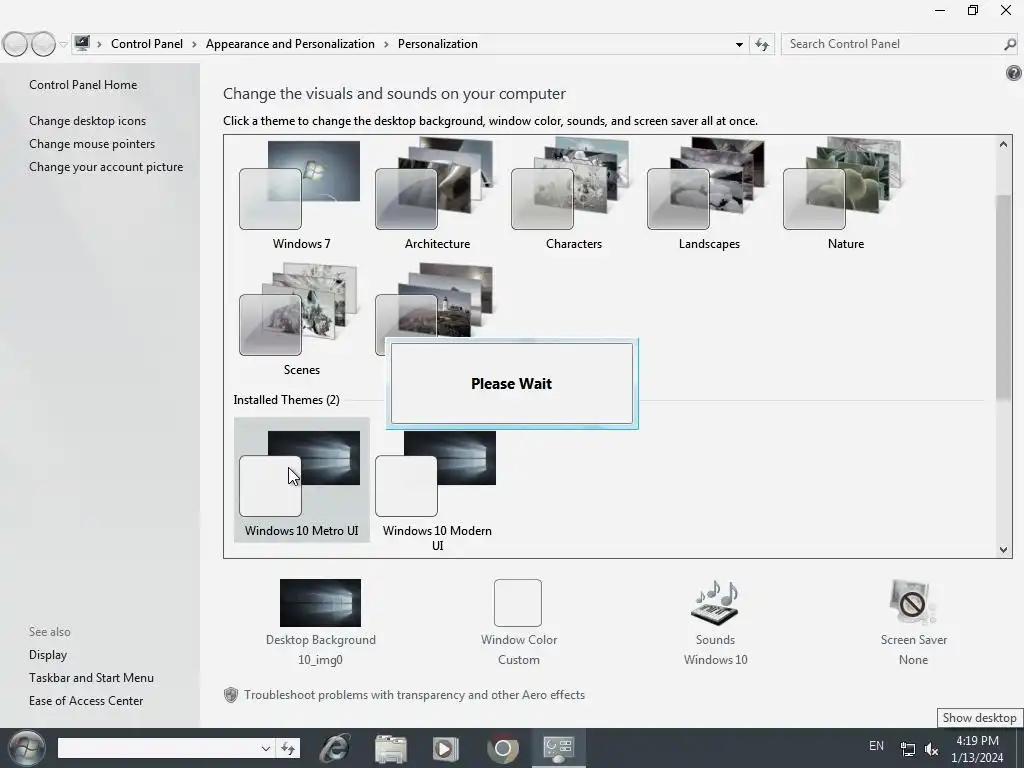Select the Architecture theme

coord(437,195)
